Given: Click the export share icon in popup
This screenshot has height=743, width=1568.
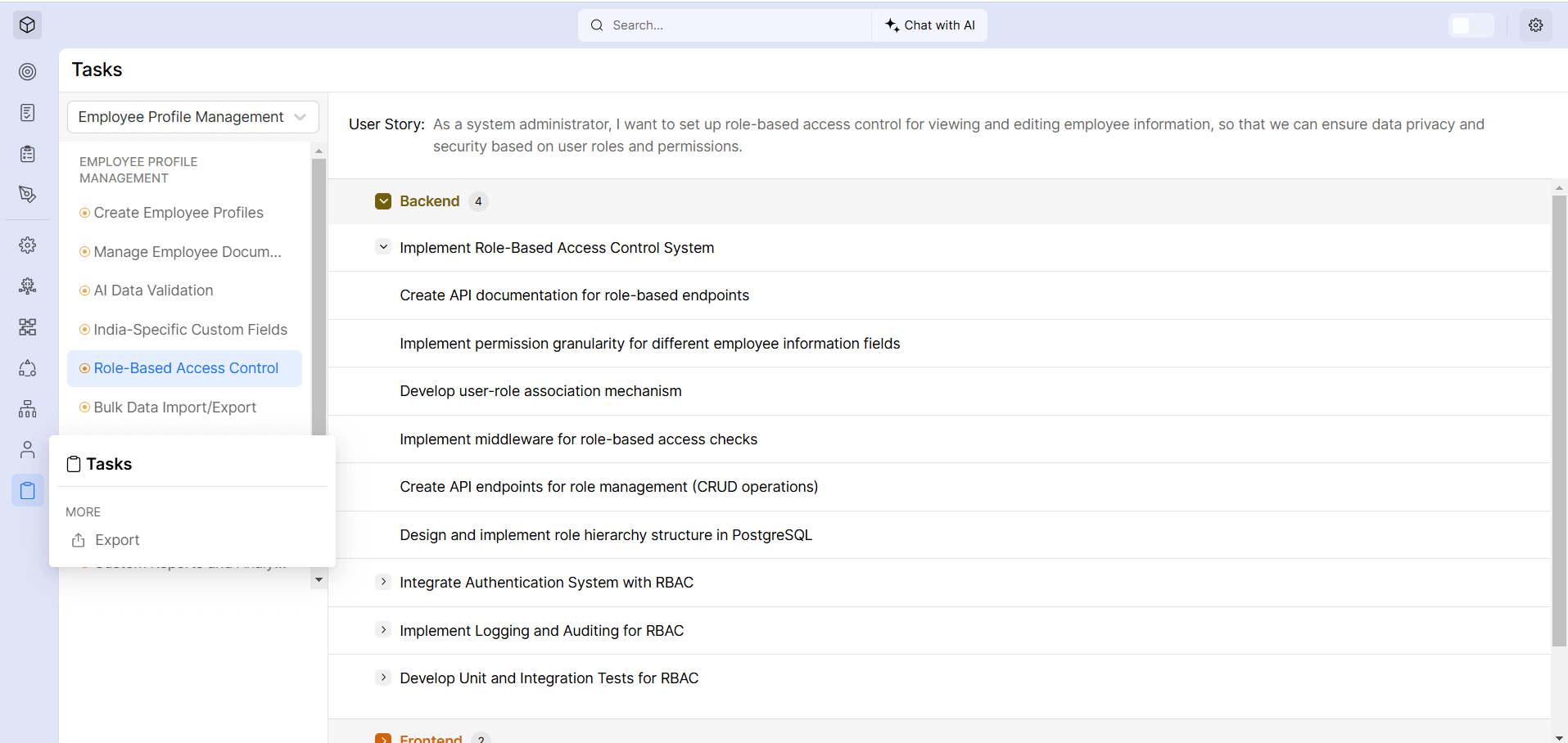Looking at the screenshot, I should [x=79, y=540].
